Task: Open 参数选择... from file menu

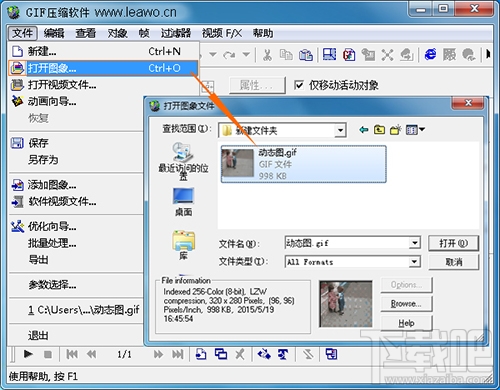Action: click(76, 285)
